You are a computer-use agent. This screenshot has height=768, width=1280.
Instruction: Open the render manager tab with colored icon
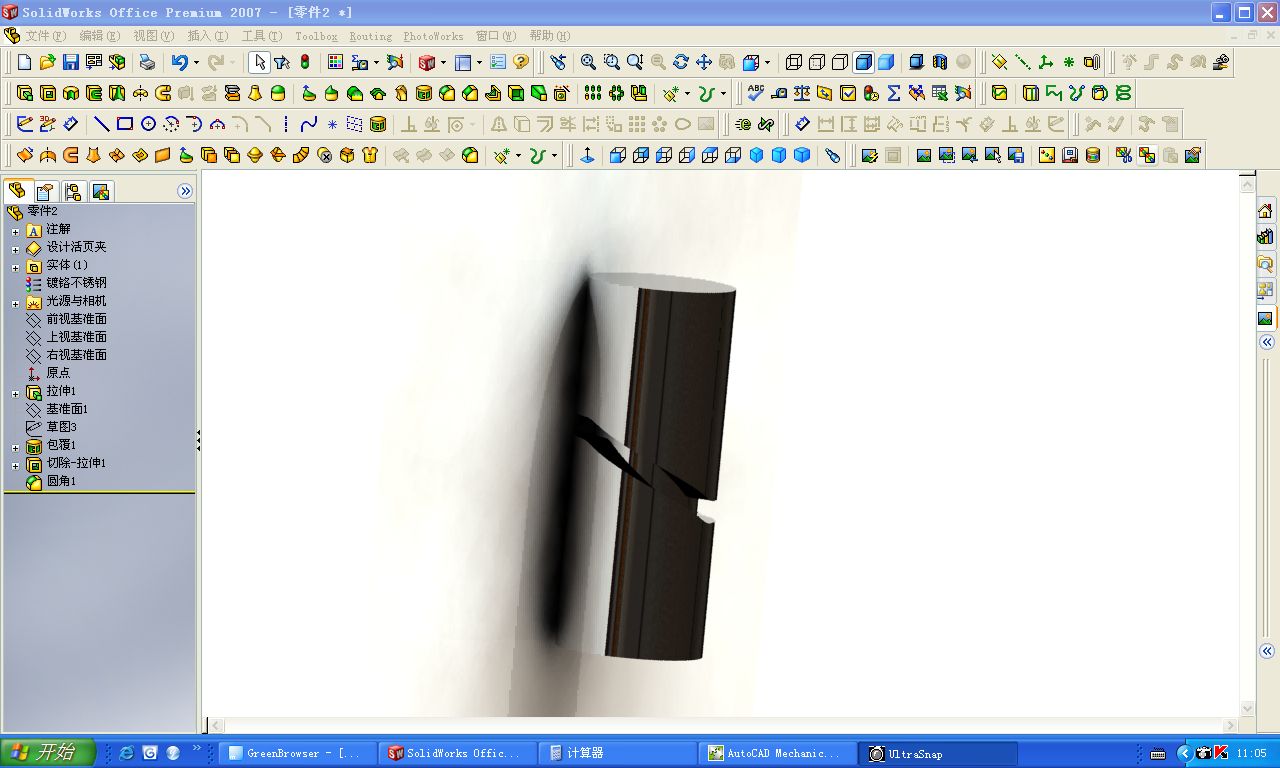pos(100,191)
